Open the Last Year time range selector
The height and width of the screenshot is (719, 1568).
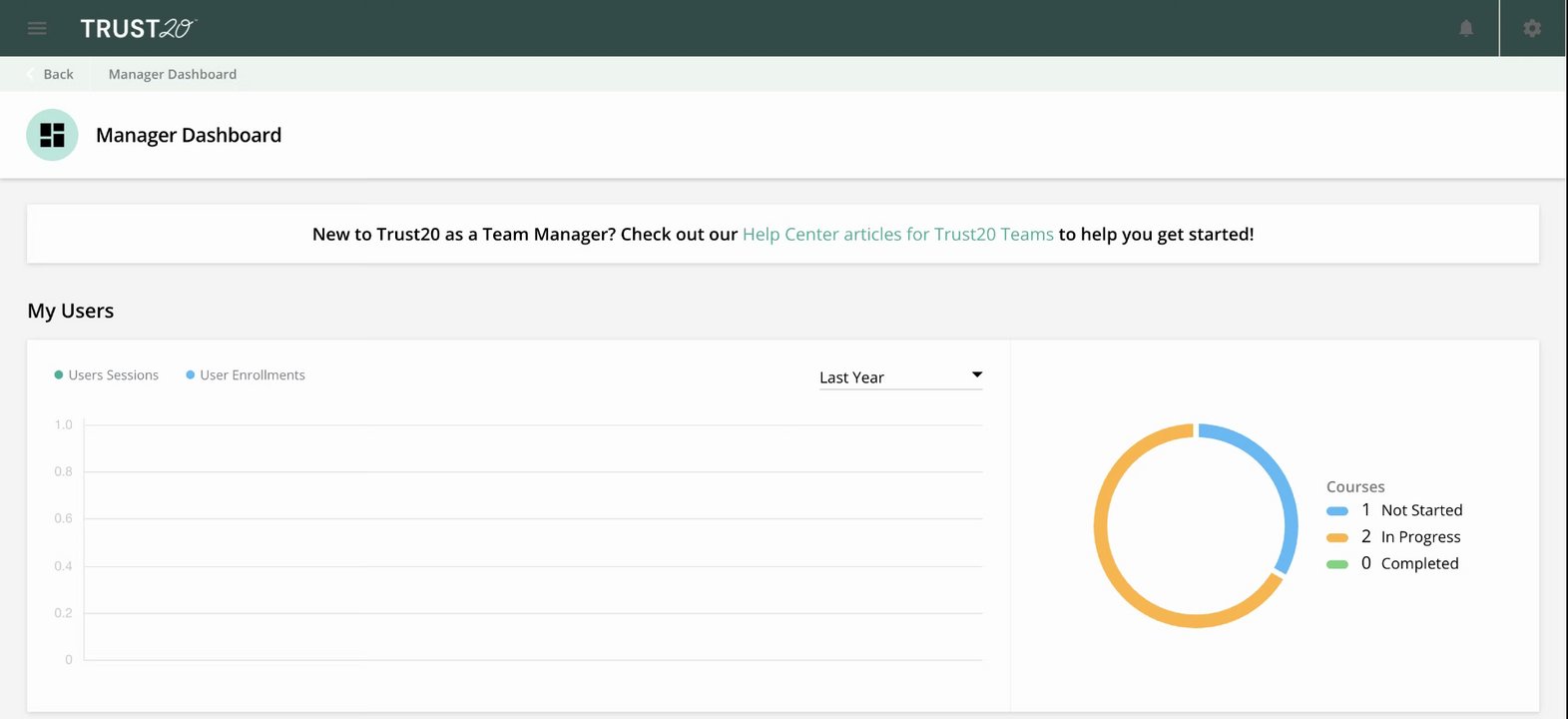tap(898, 376)
